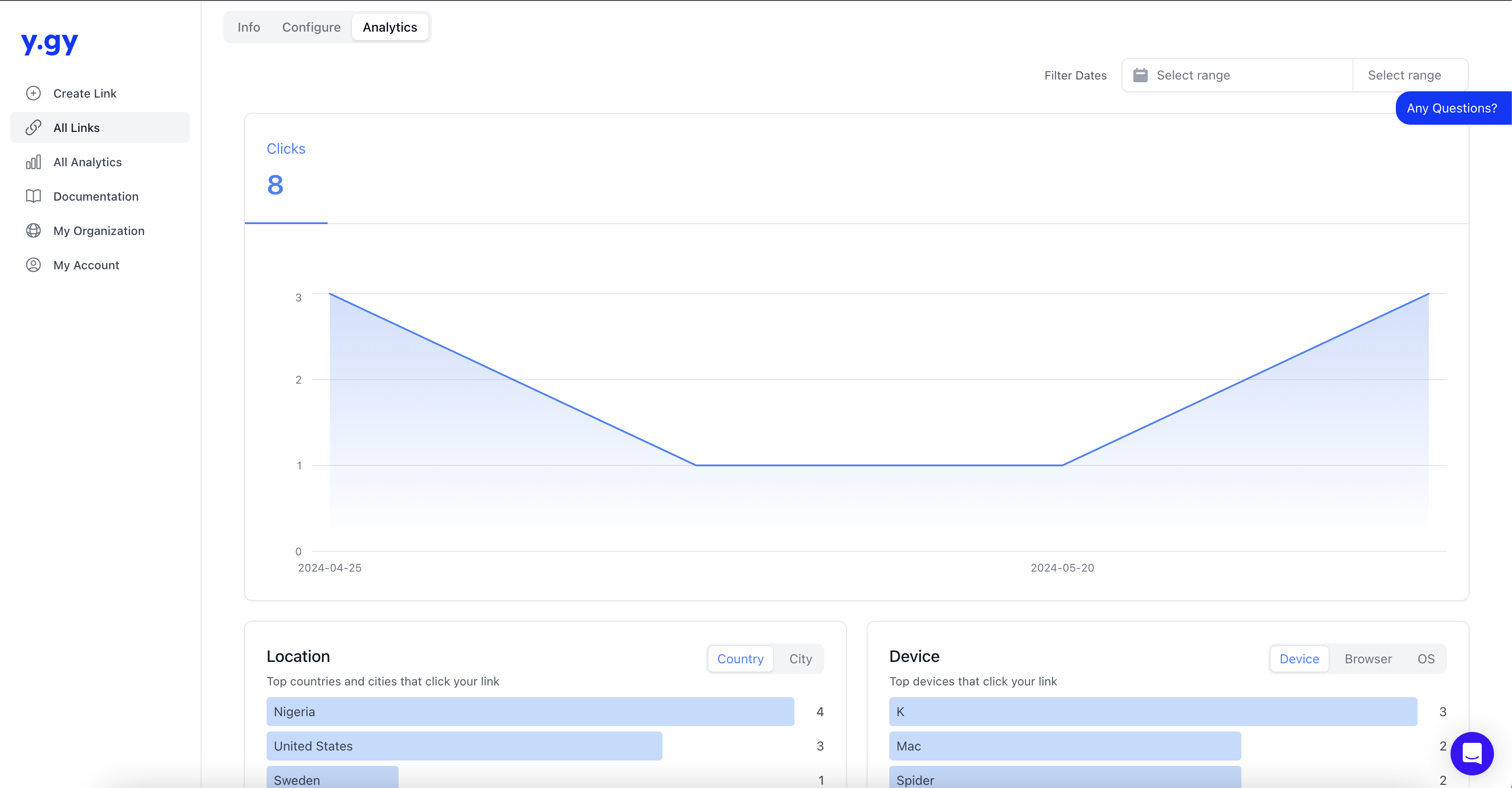Click the start date Select range field
1512x788 pixels.
[x=1237, y=75]
